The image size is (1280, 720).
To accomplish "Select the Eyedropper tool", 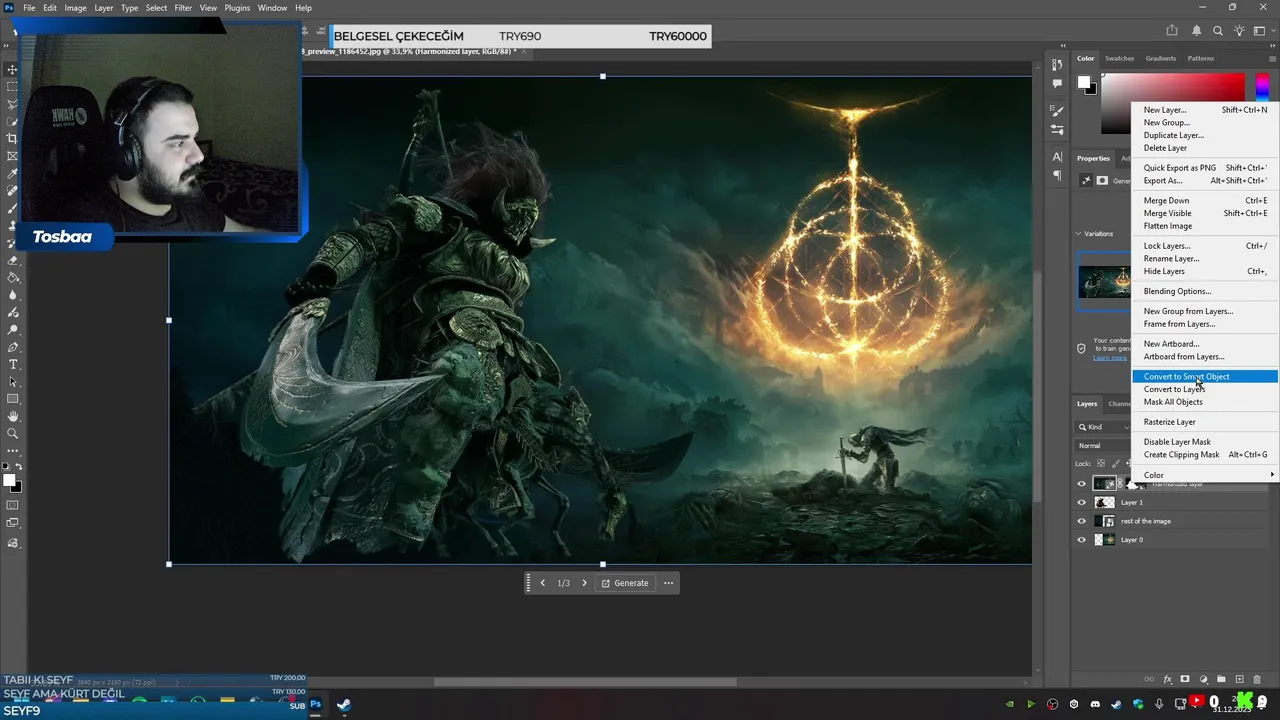I will point(13,173).
